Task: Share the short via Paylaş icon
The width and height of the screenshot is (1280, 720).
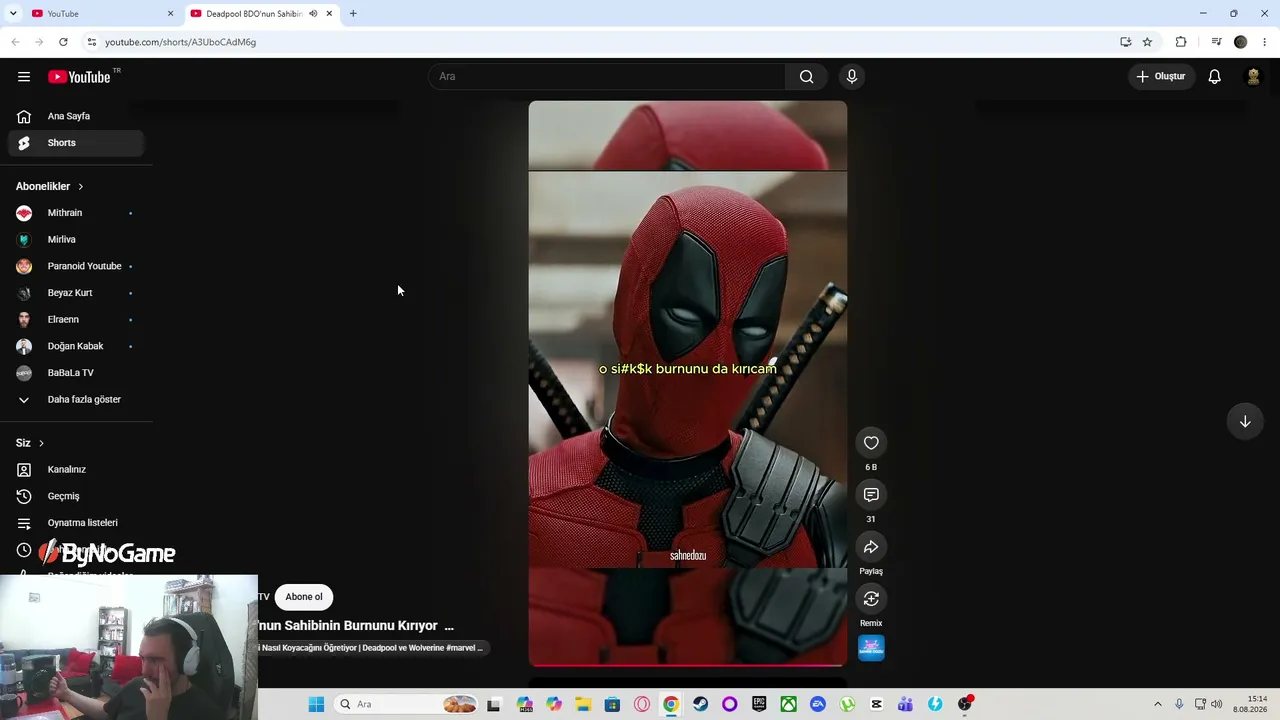Action: 871,547
